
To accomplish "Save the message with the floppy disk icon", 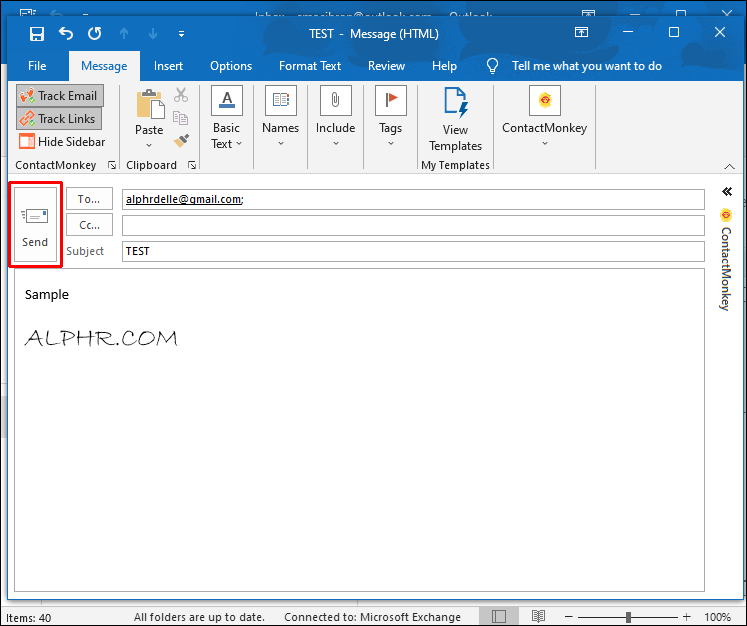I will (x=37, y=34).
